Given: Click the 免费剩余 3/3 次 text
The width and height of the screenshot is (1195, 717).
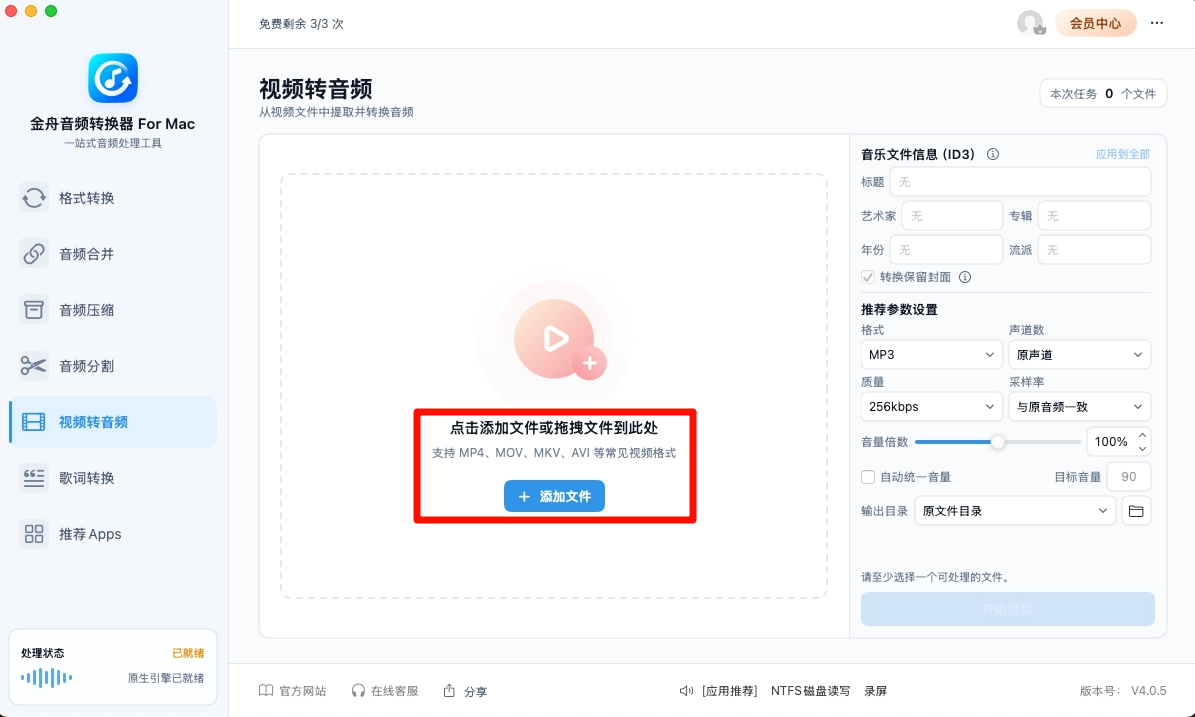Looking at the screenshot, I should [301, 24].
